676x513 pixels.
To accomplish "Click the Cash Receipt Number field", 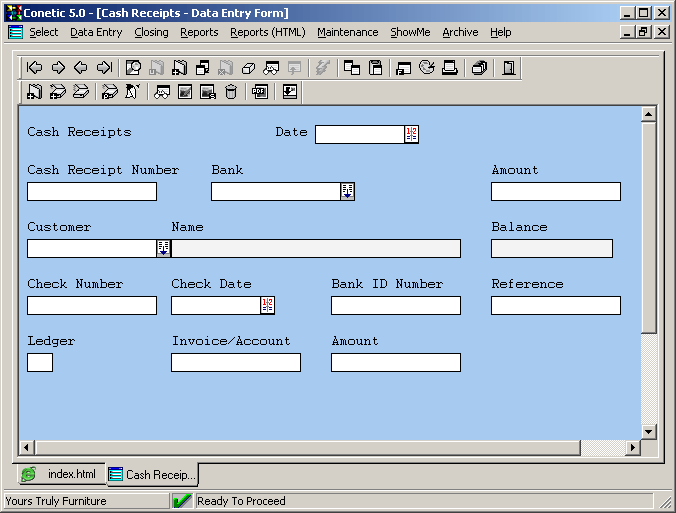I will (x=92, y=191).
